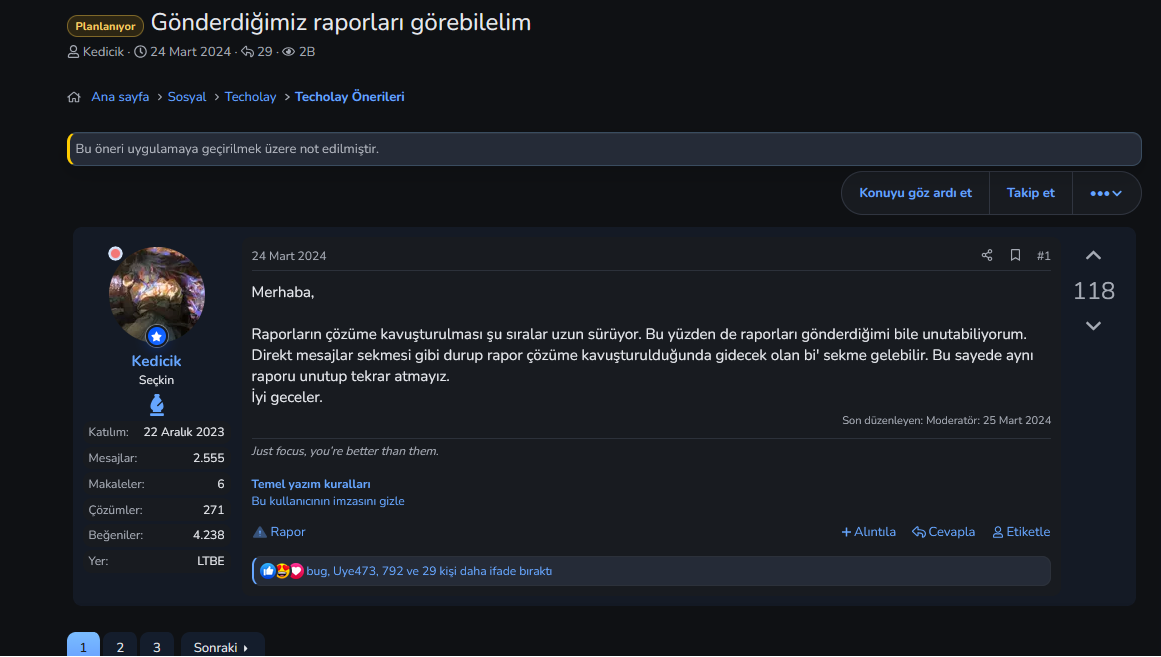Click Alıntıla to quote the post

pos(869,532)
